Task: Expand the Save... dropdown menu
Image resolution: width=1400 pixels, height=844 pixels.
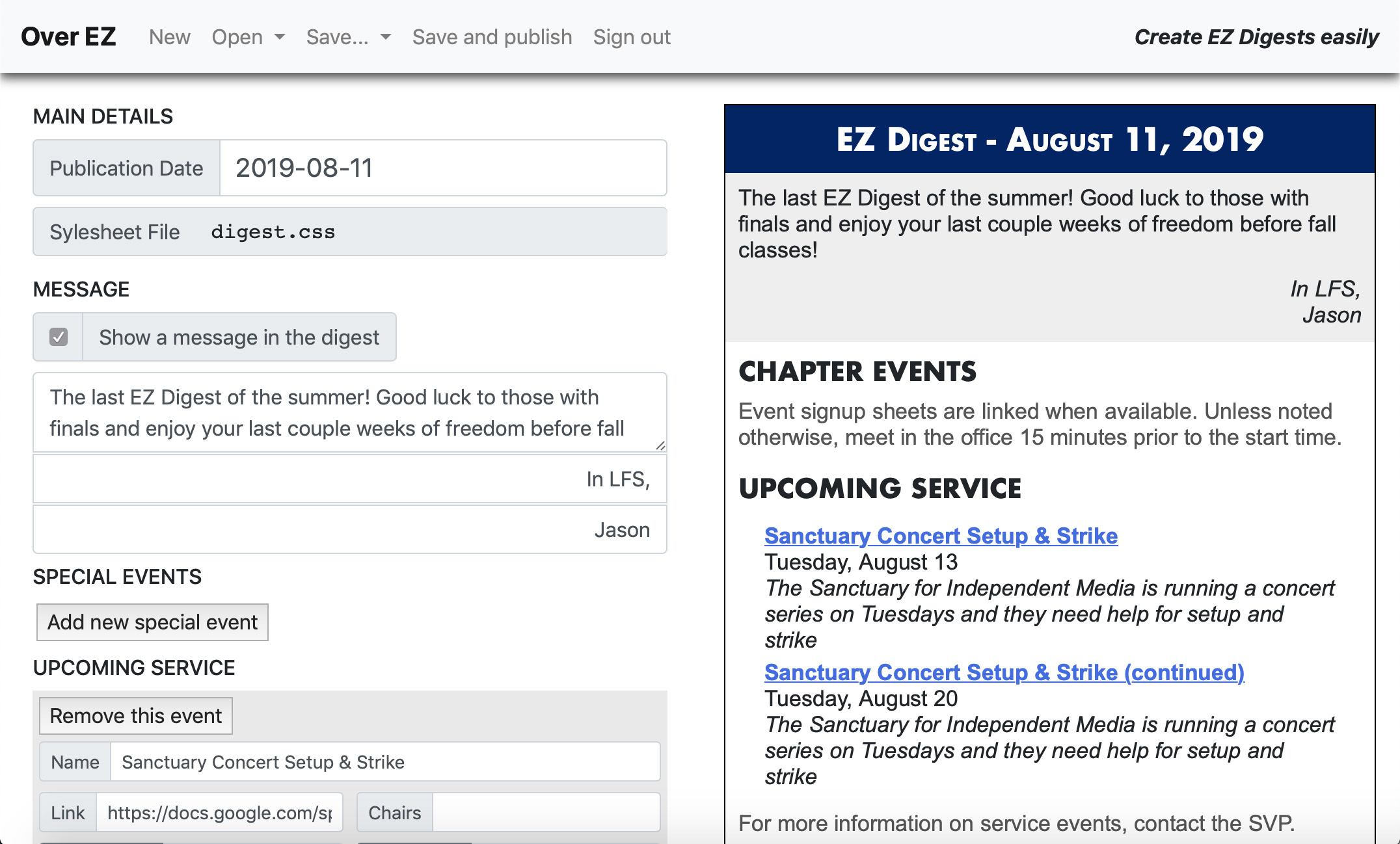Action: click(x=349, y=37)
